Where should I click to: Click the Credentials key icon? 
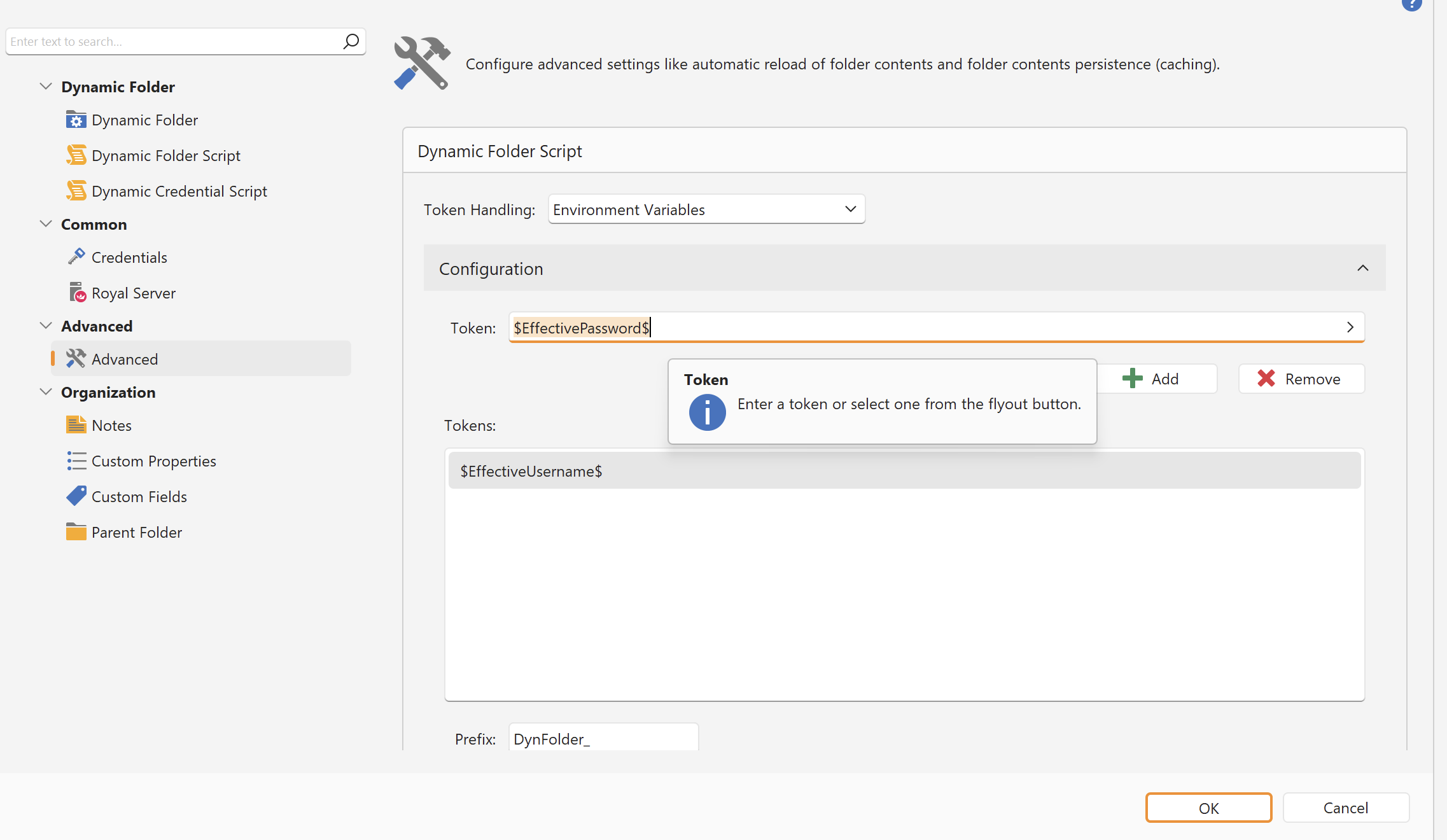tap(76, 257)
